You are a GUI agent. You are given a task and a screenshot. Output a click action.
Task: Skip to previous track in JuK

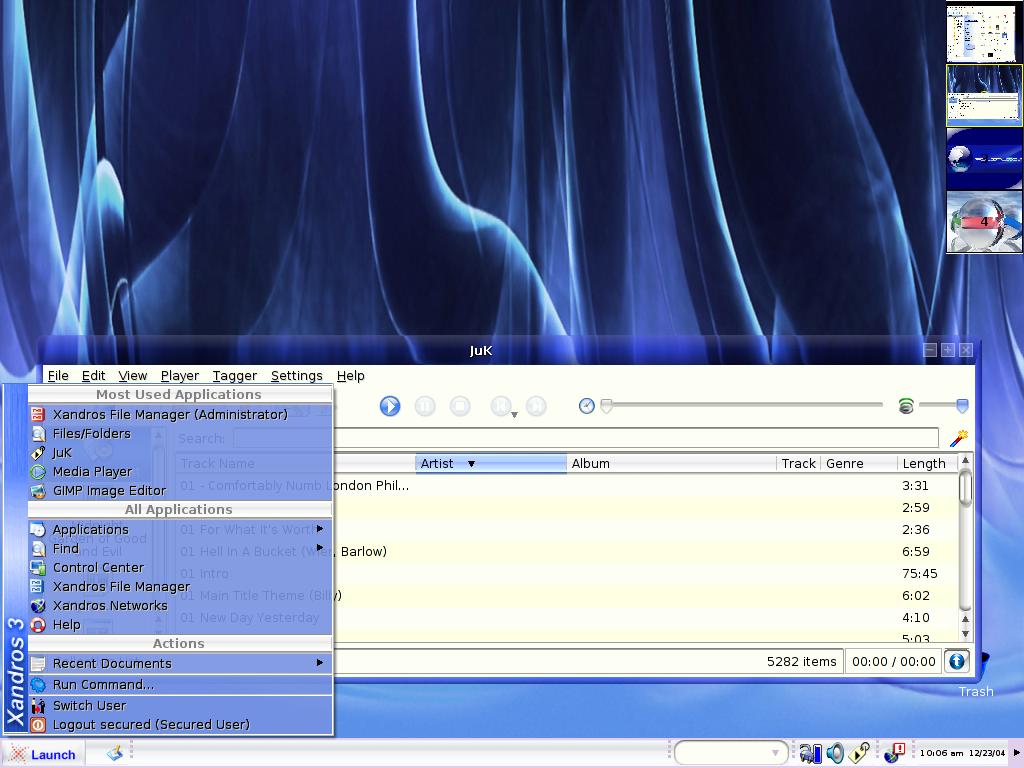(x=500, y=406)
